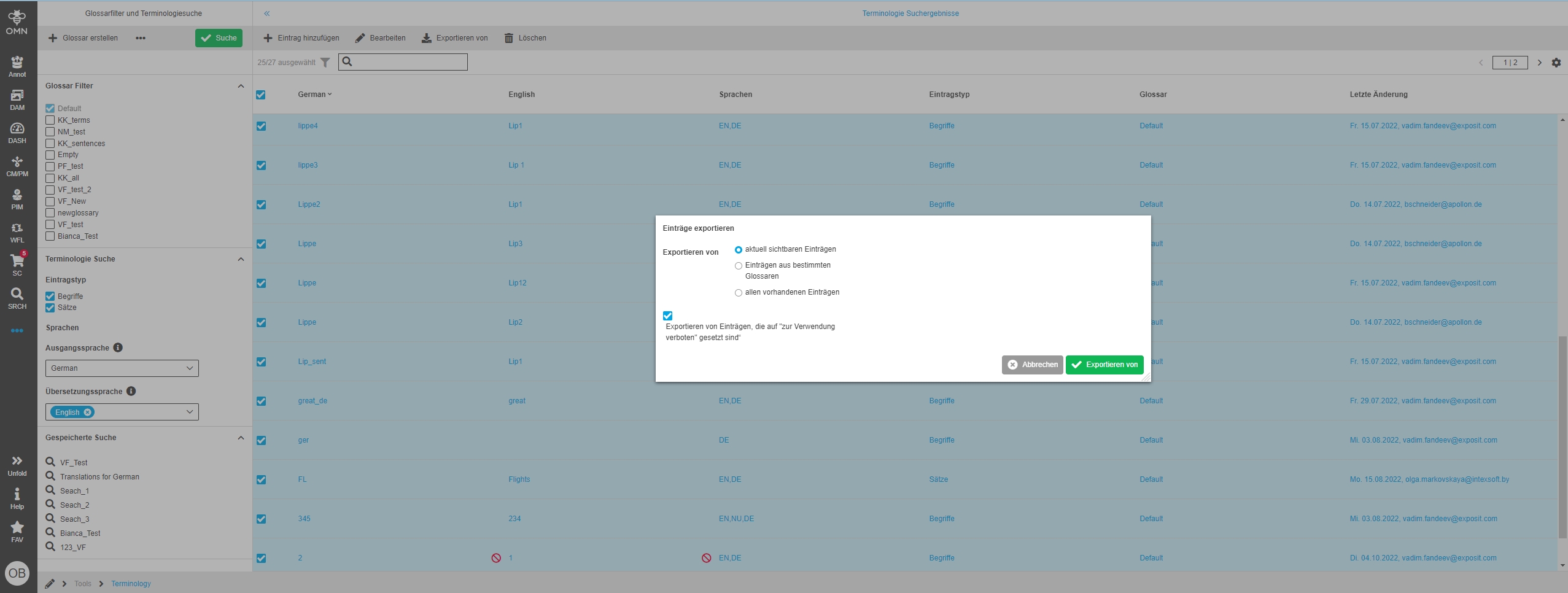This screenshot has height=593, width=1568.
Task: Collapse the Glossar Filter section
Action: click(241, 86)
